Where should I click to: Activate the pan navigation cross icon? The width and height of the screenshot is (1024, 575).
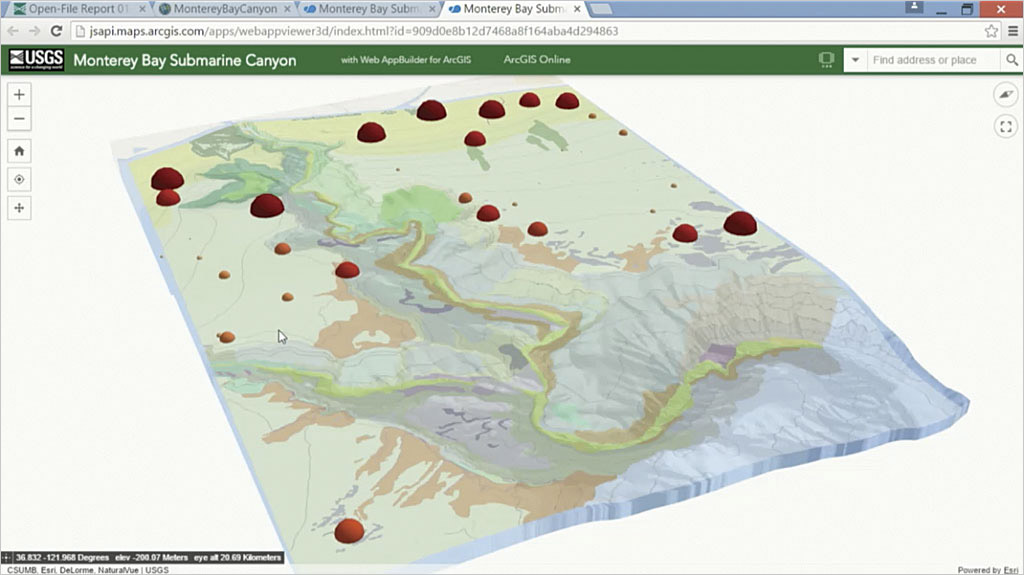pyautogui.click(x=19, y=208)
